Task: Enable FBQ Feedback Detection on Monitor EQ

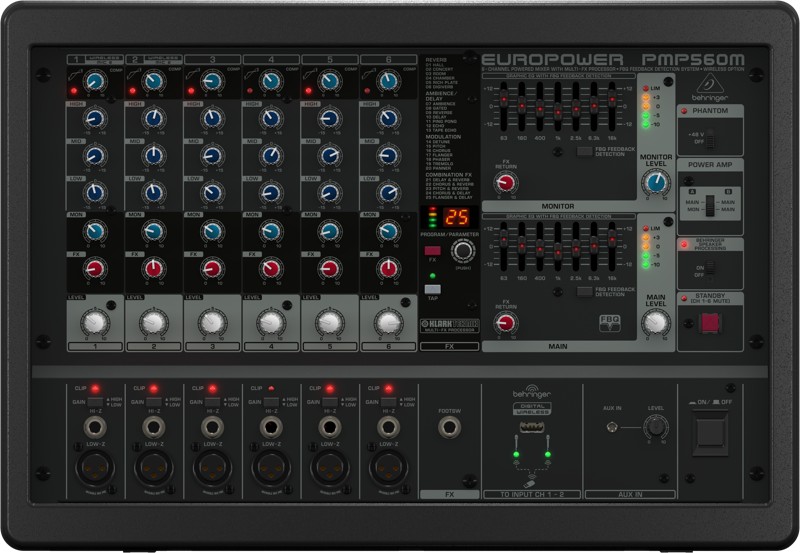Action: (584, 151)
